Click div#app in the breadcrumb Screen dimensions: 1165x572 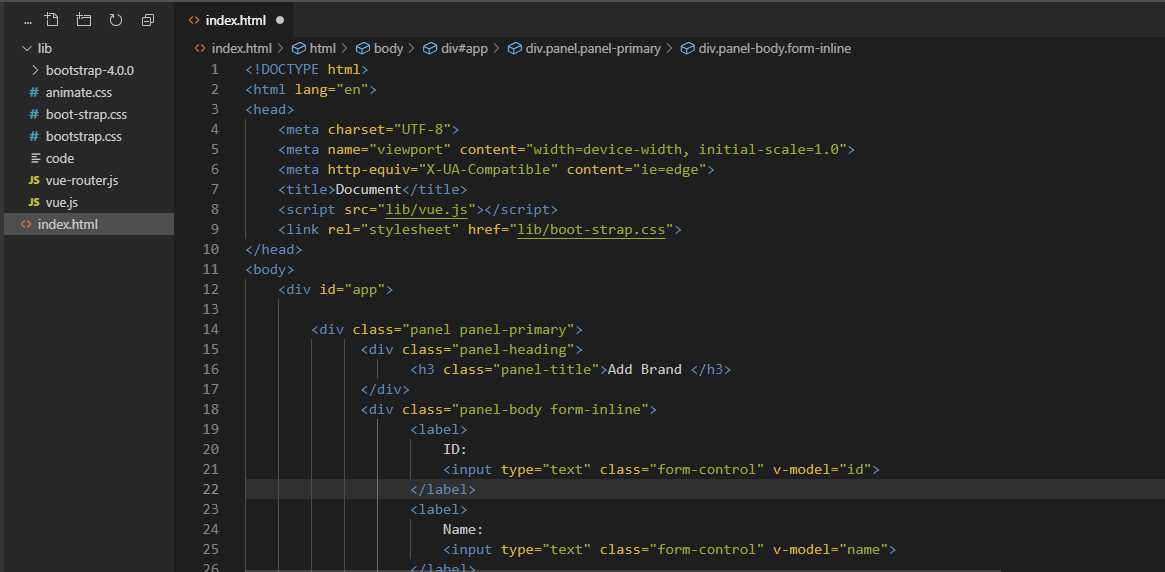[x=464, y=48]
